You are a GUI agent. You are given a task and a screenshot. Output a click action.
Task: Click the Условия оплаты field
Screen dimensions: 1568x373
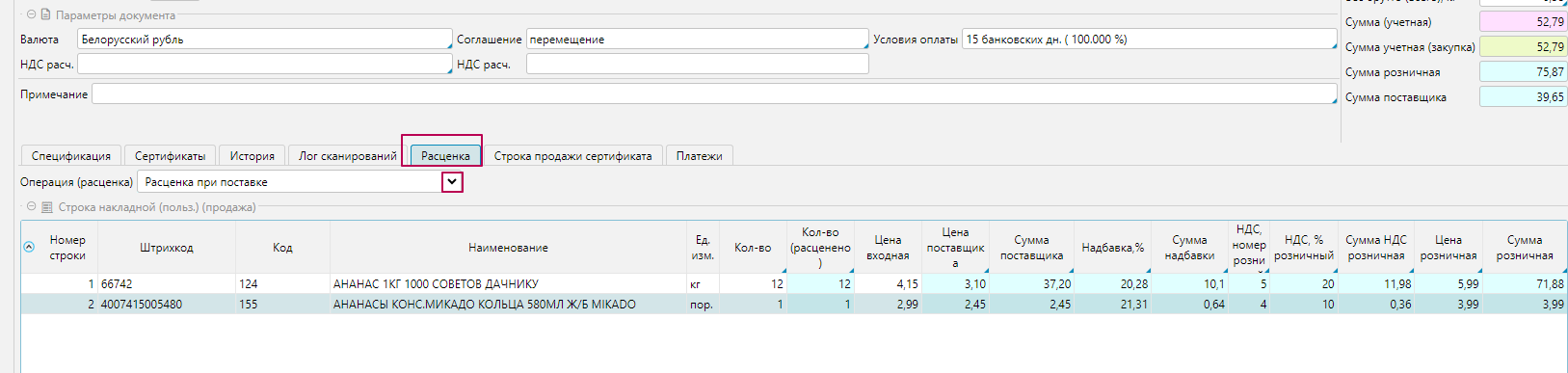tap(1149, 39)
